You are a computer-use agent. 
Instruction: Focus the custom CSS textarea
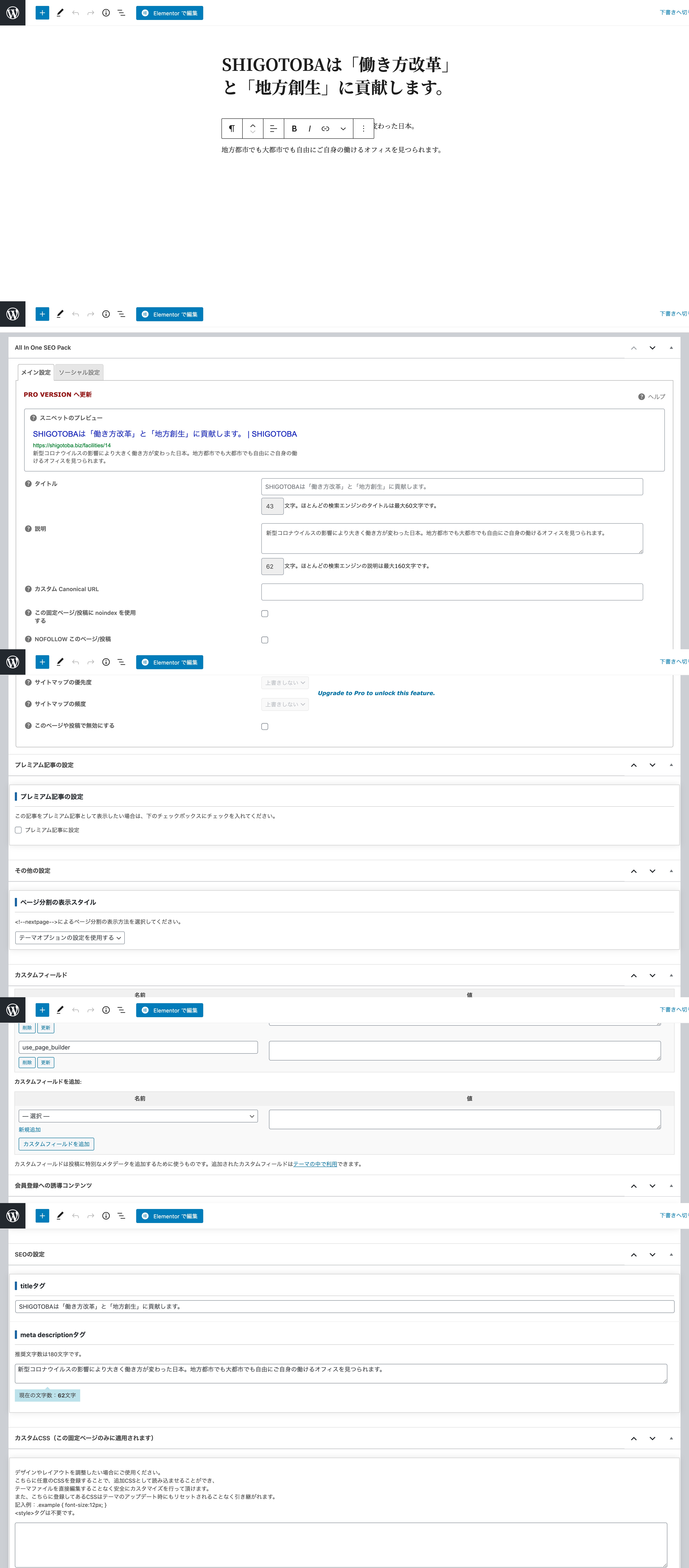341,1545
